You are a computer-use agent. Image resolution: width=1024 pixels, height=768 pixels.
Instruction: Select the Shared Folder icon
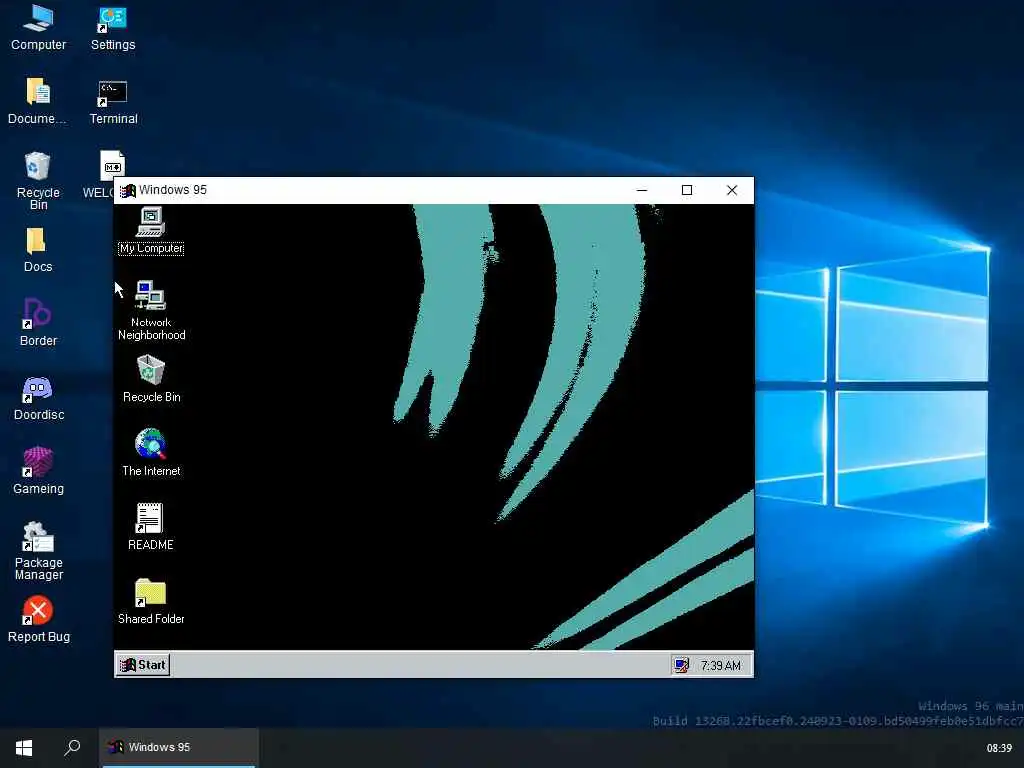[x=151, y=601]
